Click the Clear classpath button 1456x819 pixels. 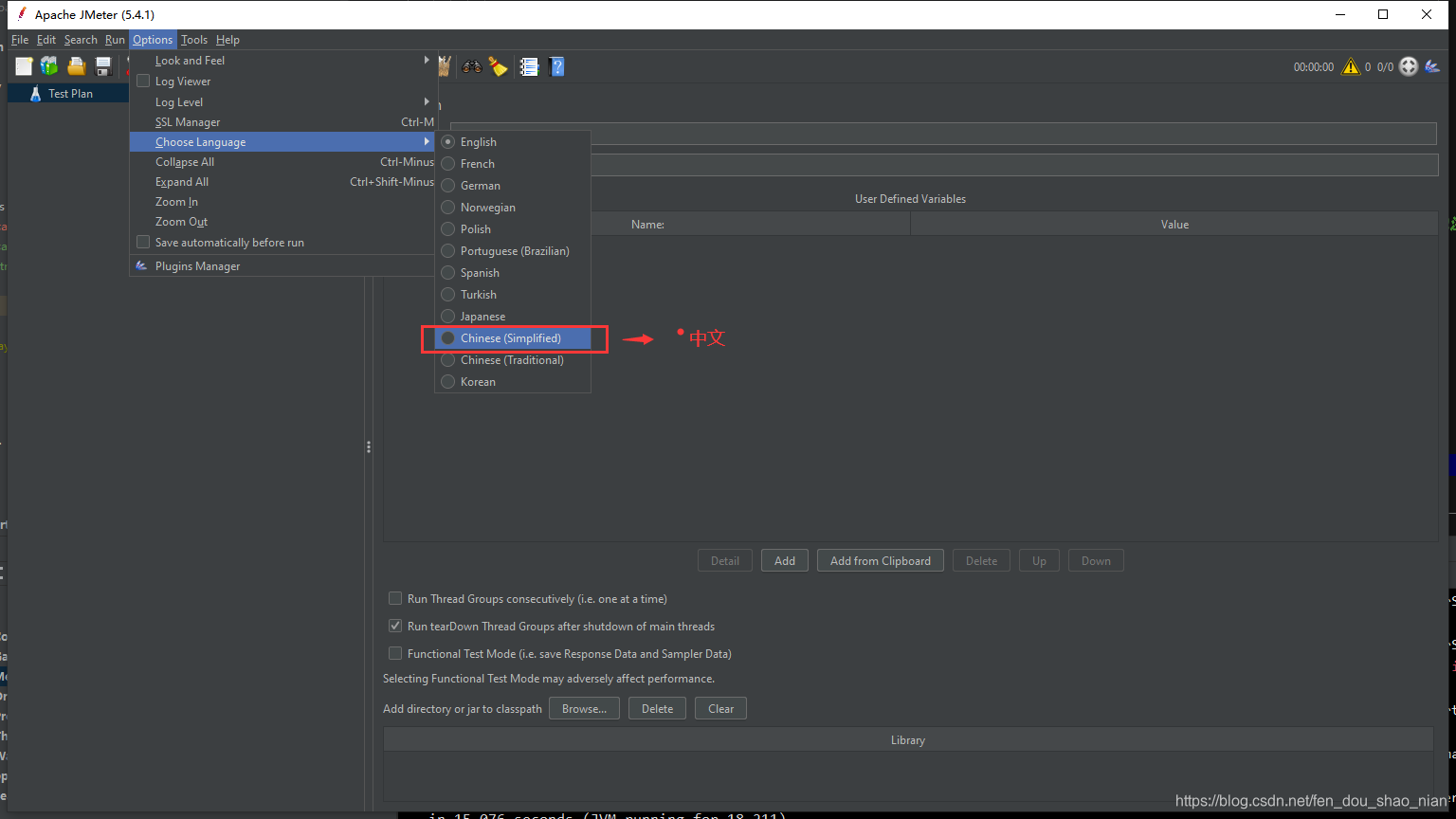click(x=721, y=709)
